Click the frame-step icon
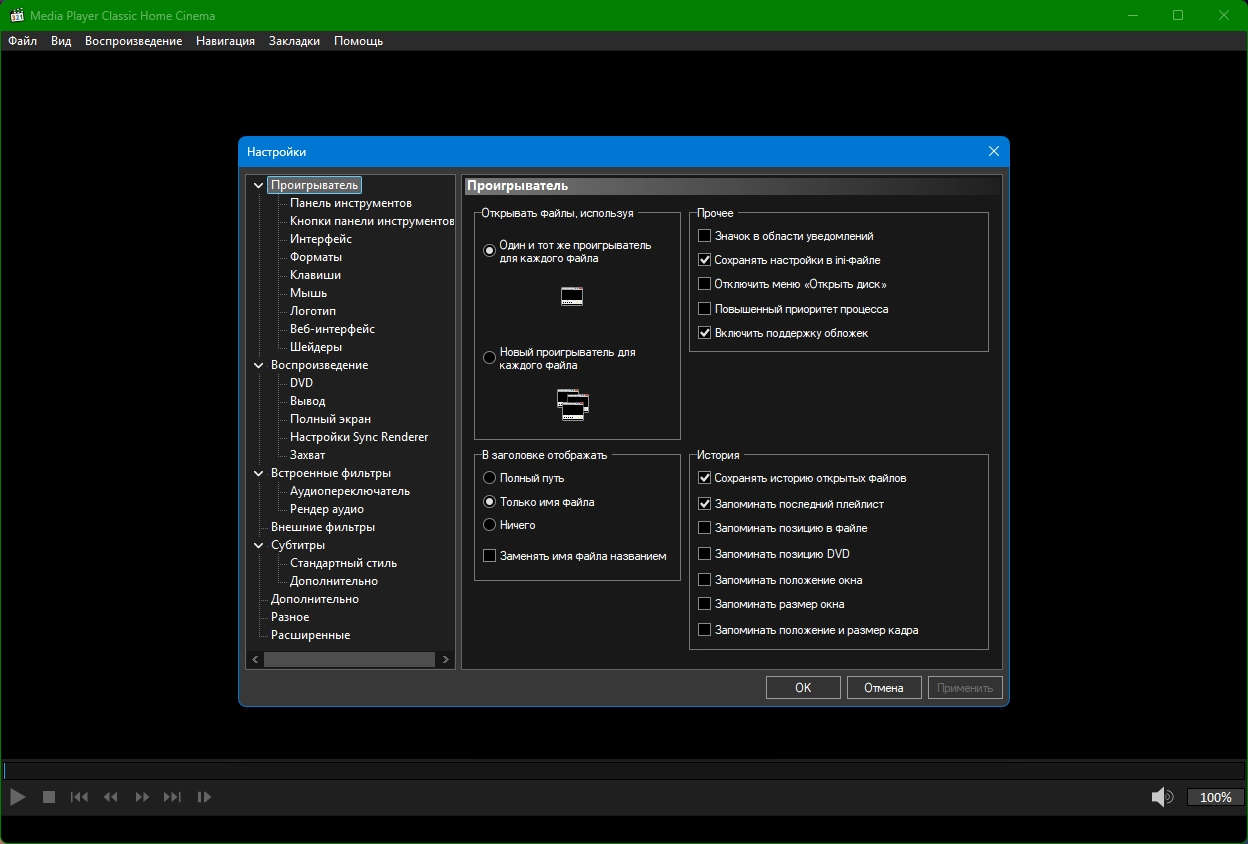1248x844 pixels. click(x=204, y=797)
